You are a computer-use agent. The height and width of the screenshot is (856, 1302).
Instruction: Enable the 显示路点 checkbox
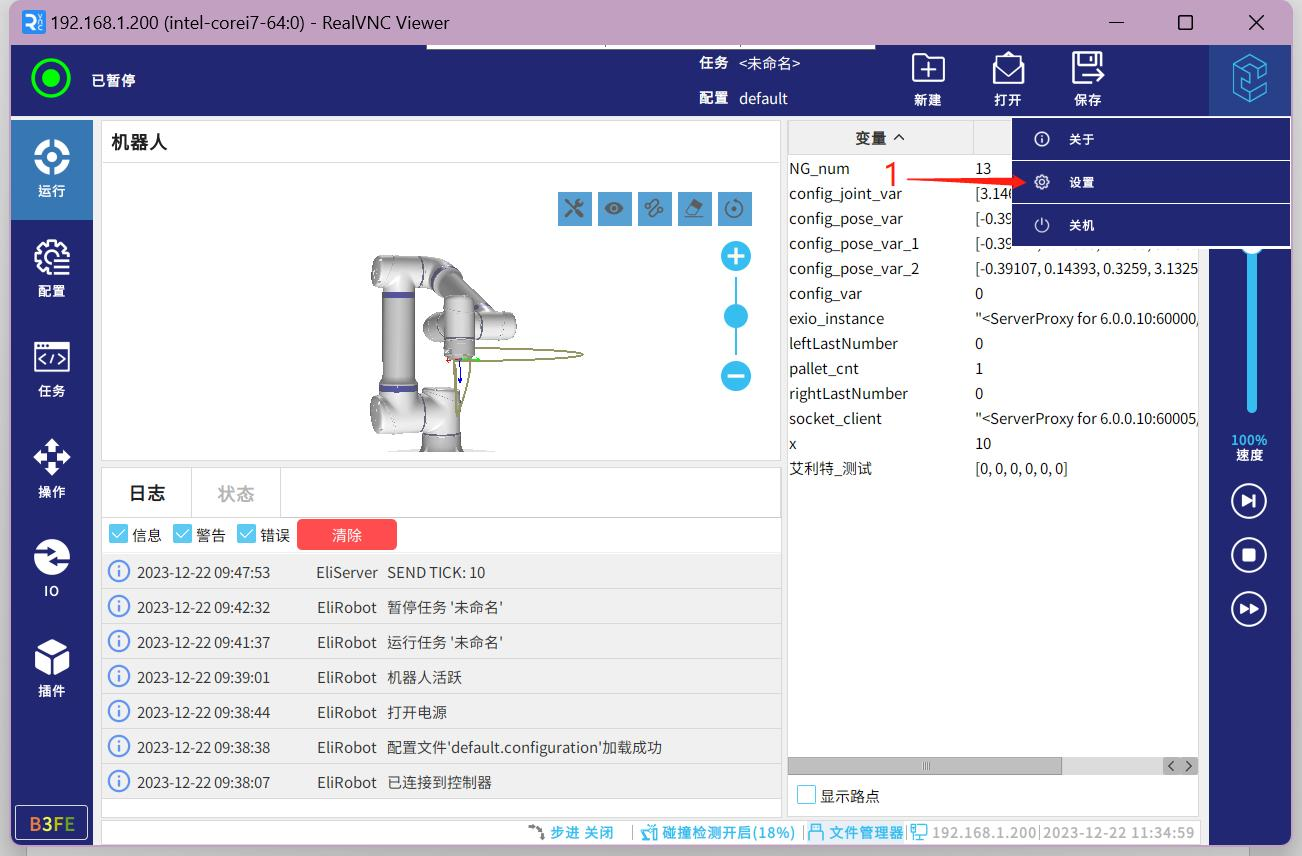pos(806,795)
